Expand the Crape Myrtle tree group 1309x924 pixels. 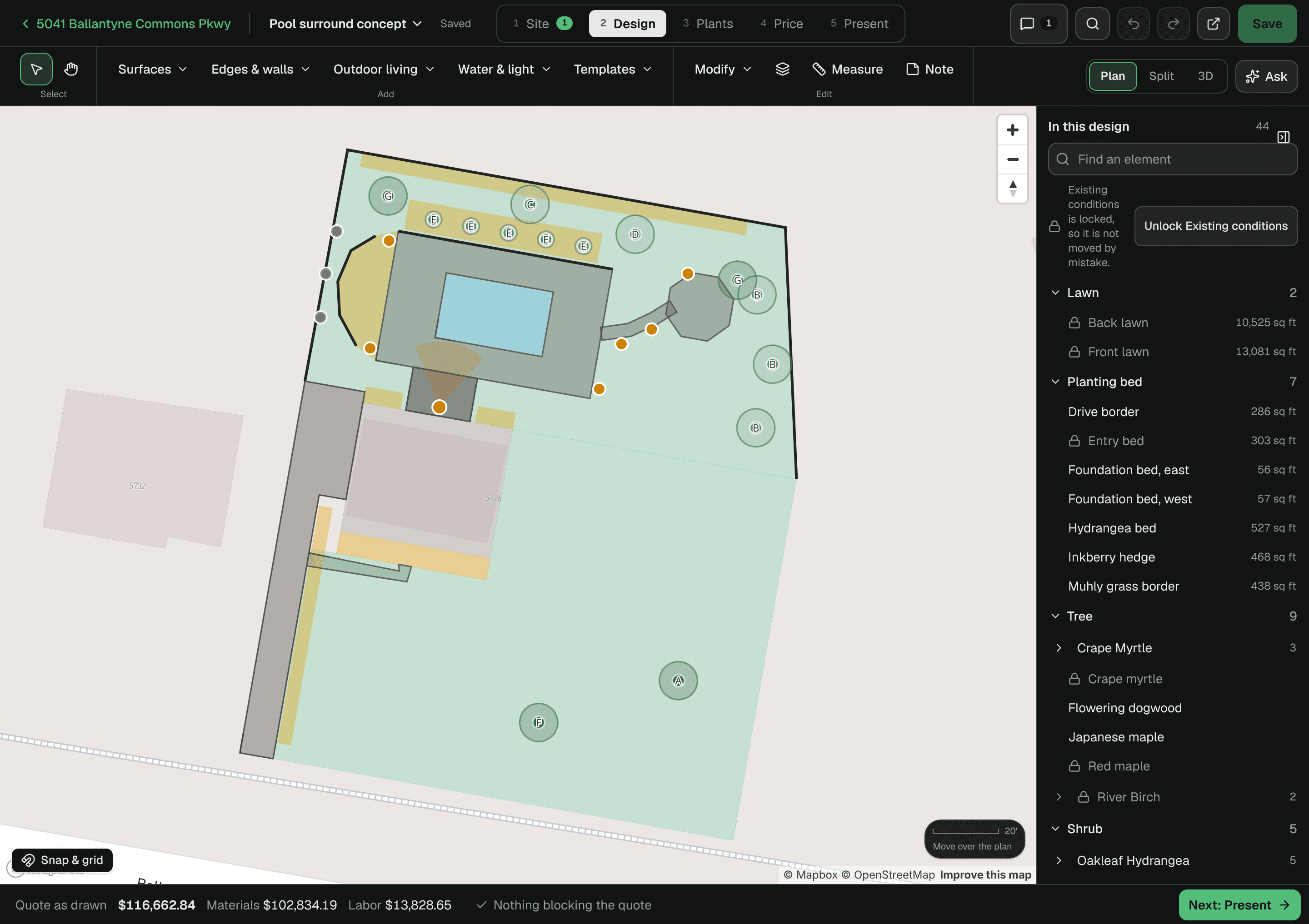(1059, 648)
